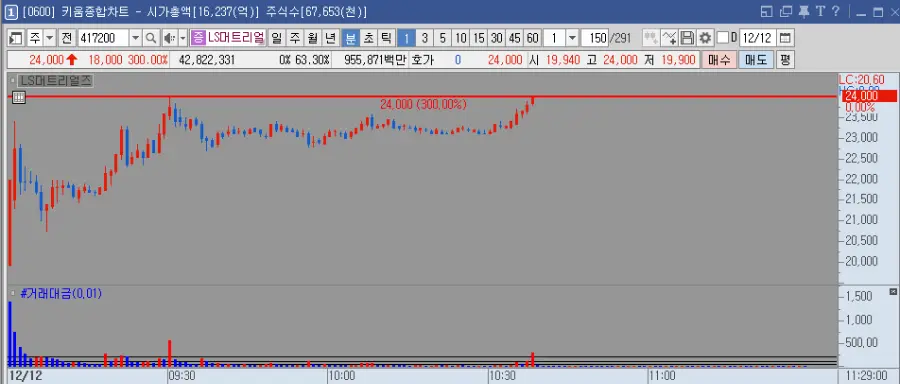Click the 955,871백만 trading value
This screenshot has height=384, width=900.
(375, 60)
